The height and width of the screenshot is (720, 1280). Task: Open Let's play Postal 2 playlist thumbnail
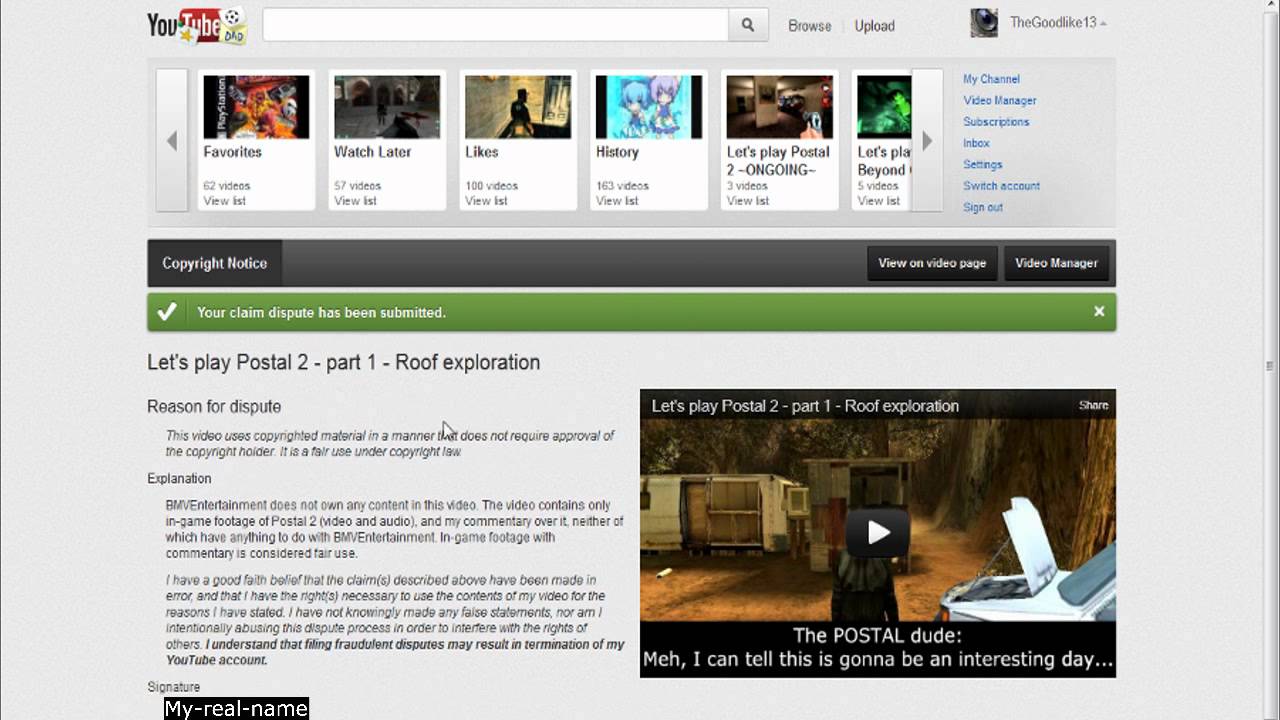coord(780,107)
